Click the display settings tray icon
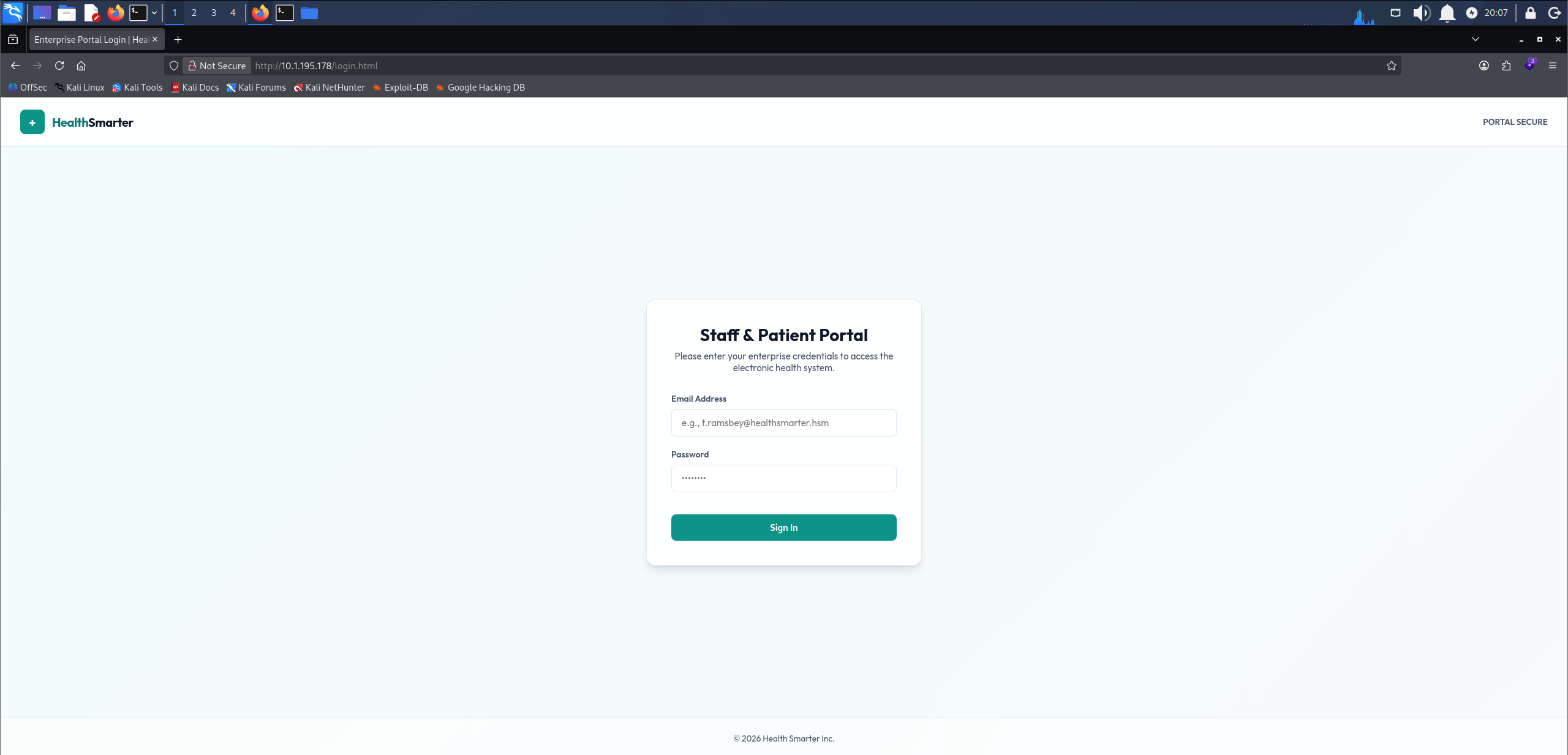Screen dimensions: 1568x755 pyautogui.click(x=1395, y=12)
